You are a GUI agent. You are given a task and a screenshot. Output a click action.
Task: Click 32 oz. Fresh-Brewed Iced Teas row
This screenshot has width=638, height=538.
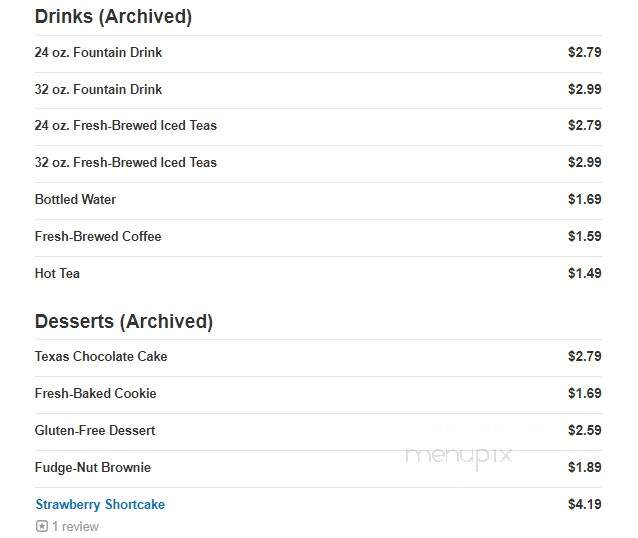click(318, 162)
